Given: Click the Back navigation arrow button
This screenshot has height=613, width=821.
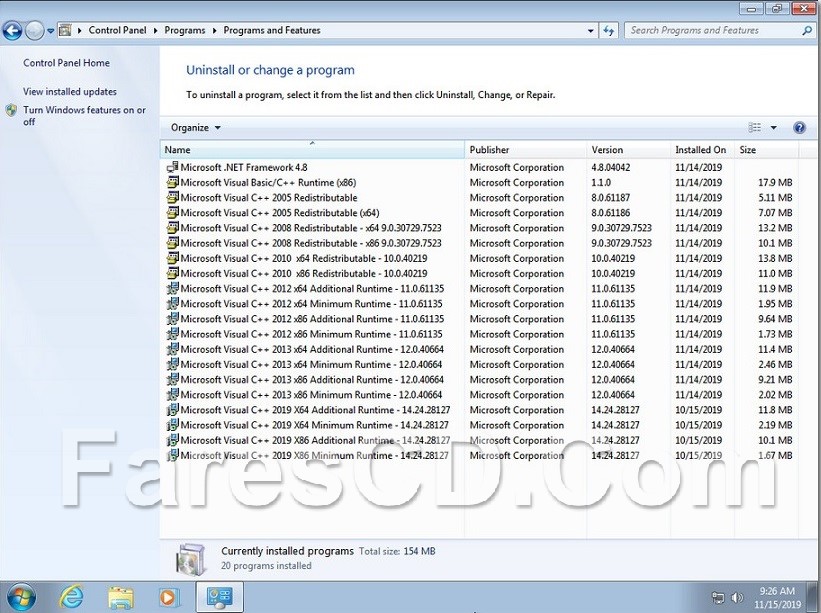Looking at the screenshot, I should (13, 31).
